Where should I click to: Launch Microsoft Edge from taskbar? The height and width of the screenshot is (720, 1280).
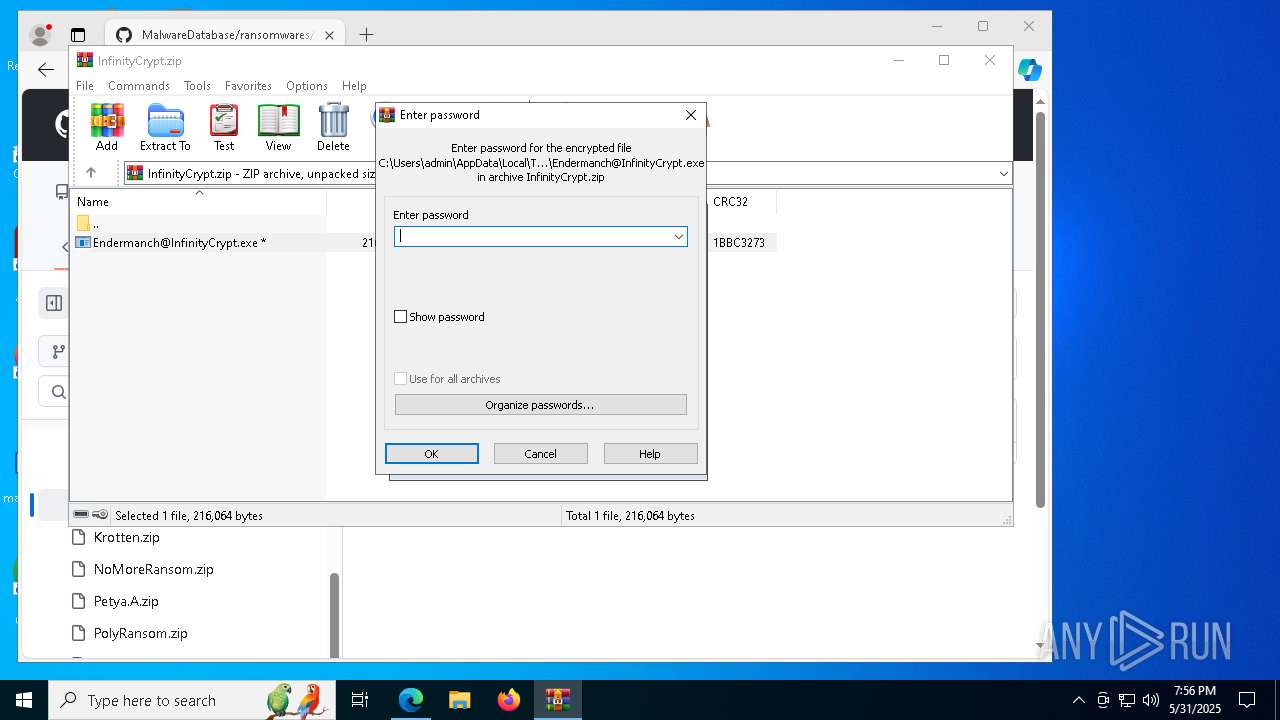tap(411, 700)
